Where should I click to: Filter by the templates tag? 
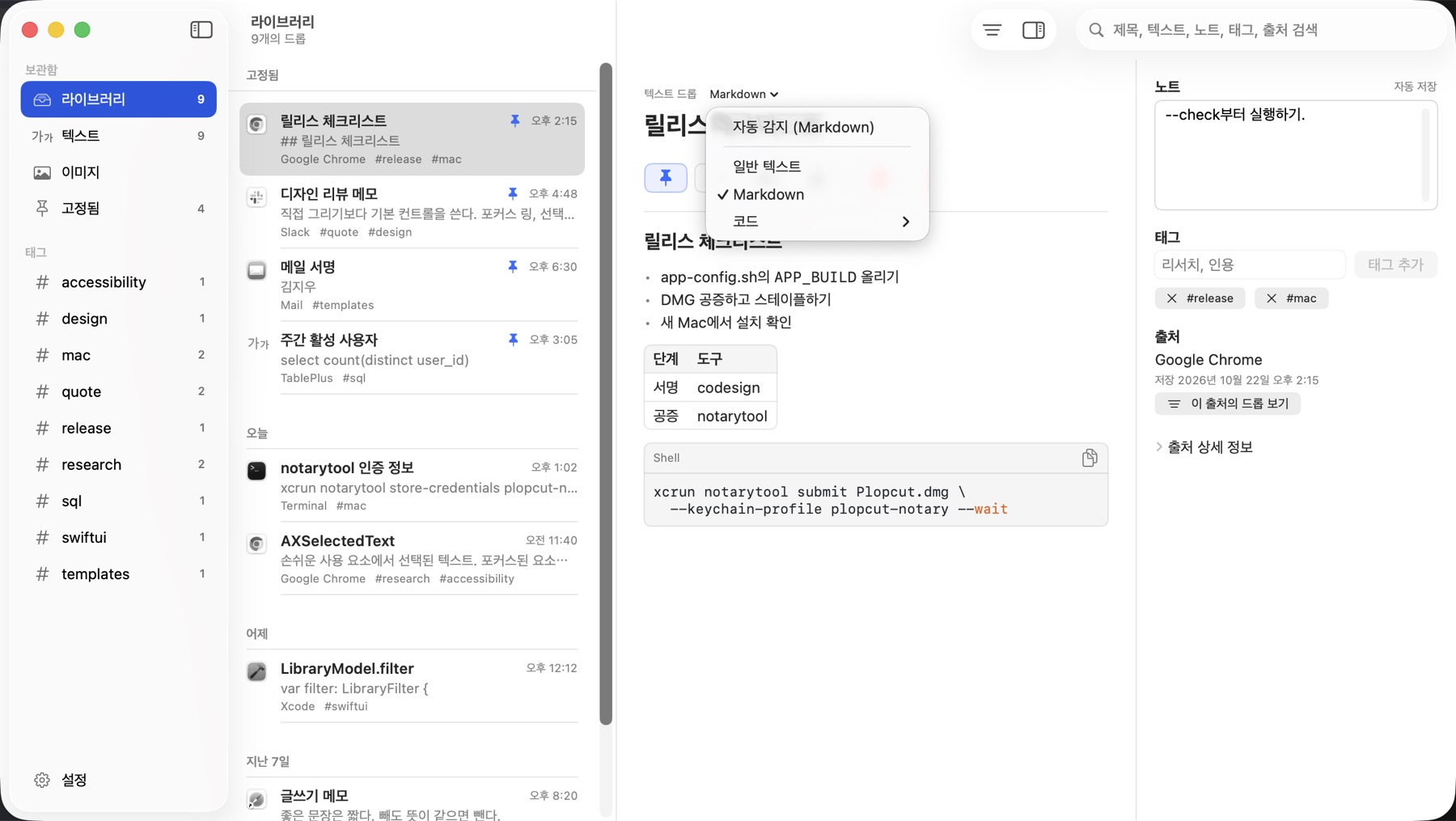coord(119,573)
